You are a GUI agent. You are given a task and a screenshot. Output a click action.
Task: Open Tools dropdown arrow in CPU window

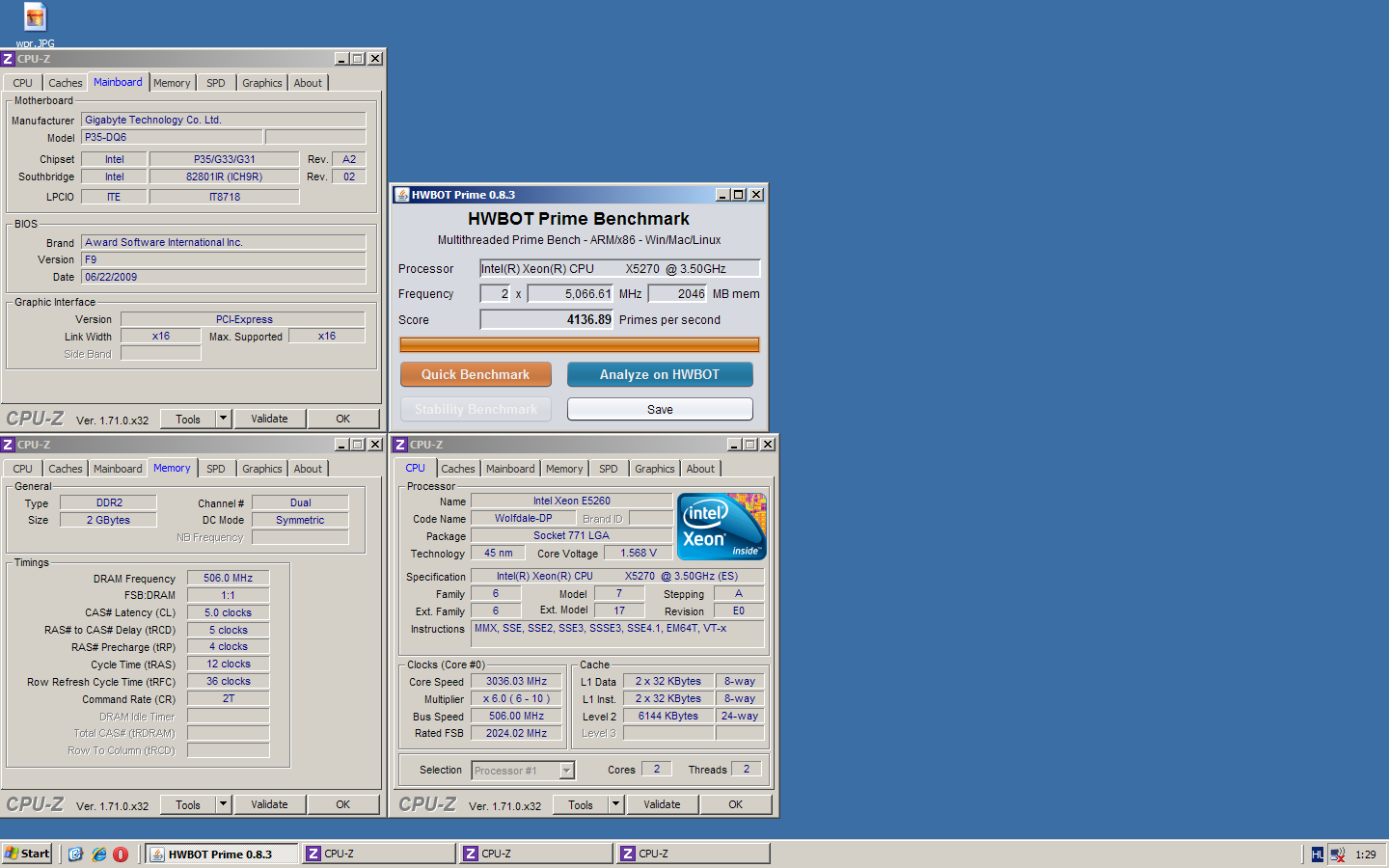point(616,804)
